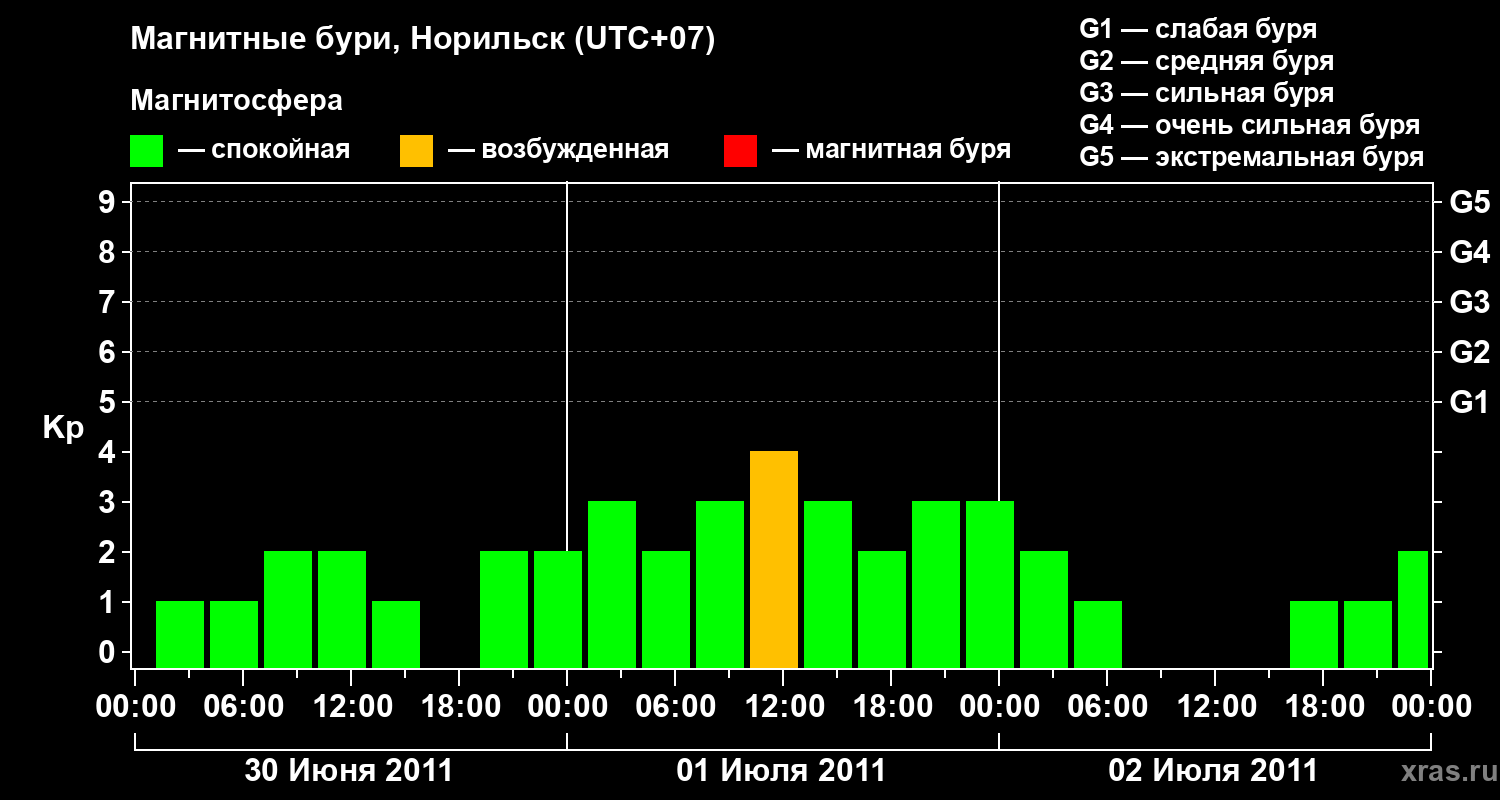
Task: Click the 'Магнитосфера' heading
Action: [x=237, y=101]
